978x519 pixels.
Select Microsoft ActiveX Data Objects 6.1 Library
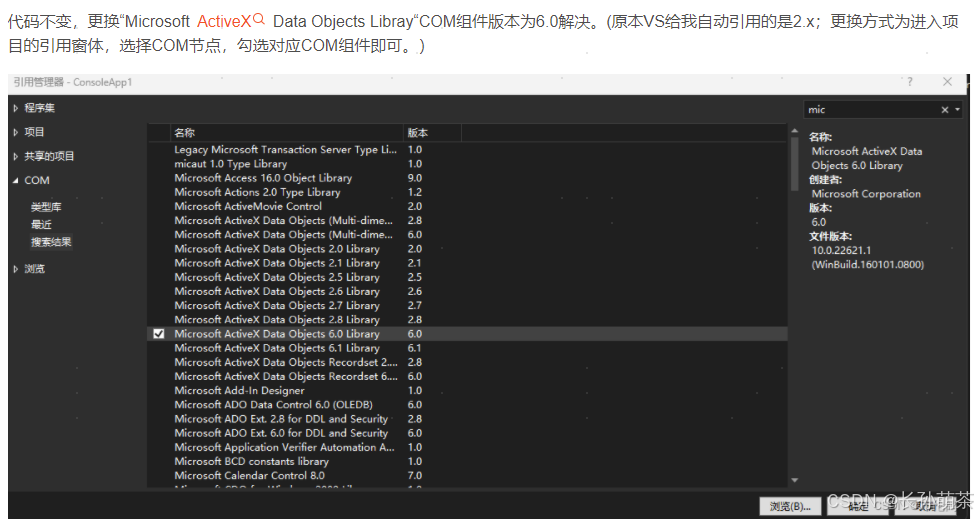point(467,348)
